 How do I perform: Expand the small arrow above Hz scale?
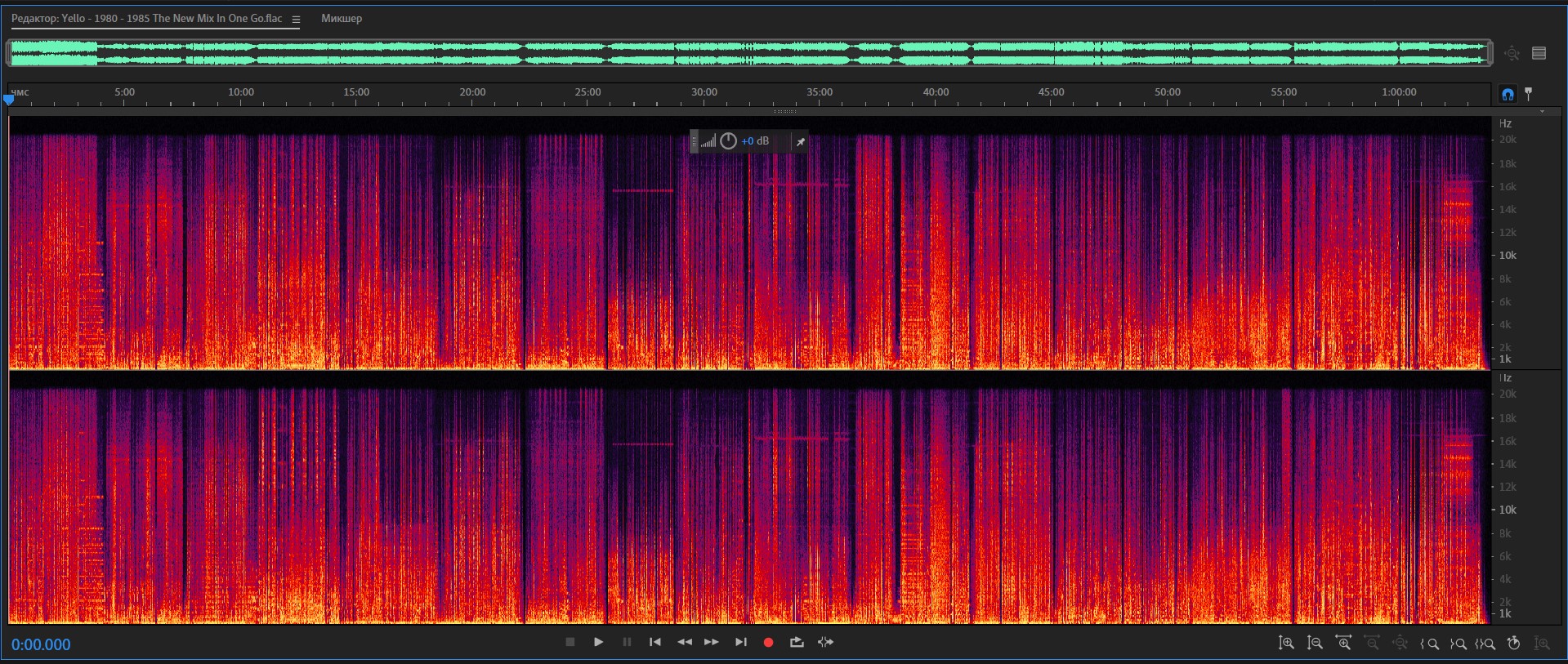[1542, 112]
